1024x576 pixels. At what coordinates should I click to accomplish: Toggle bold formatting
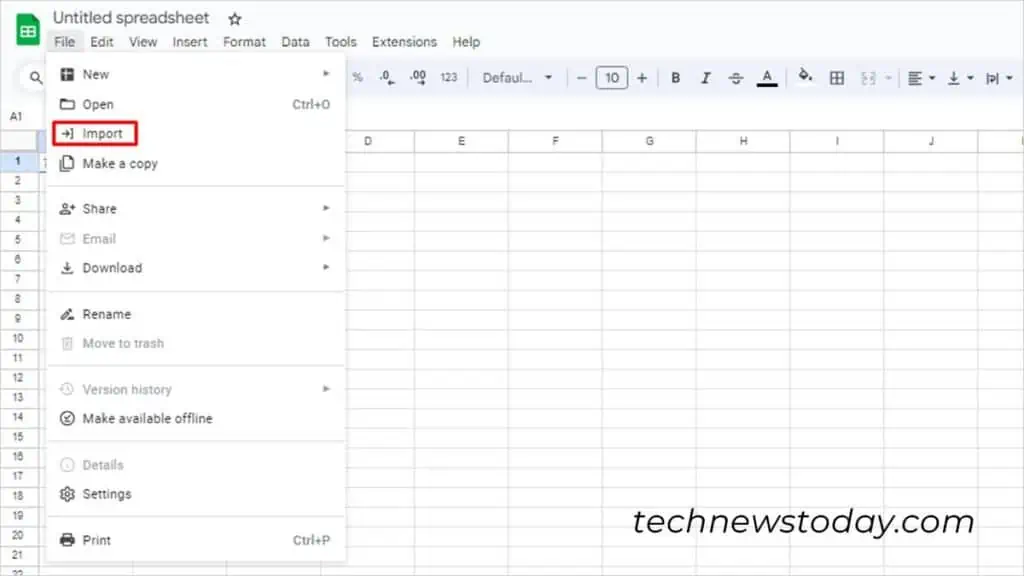click(x=676, y=78)
